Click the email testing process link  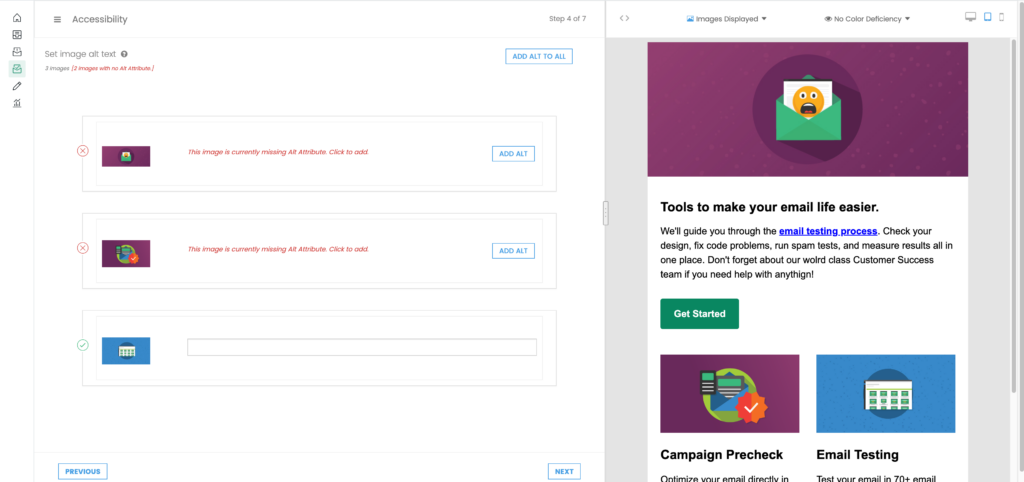(x=828, y=231)
